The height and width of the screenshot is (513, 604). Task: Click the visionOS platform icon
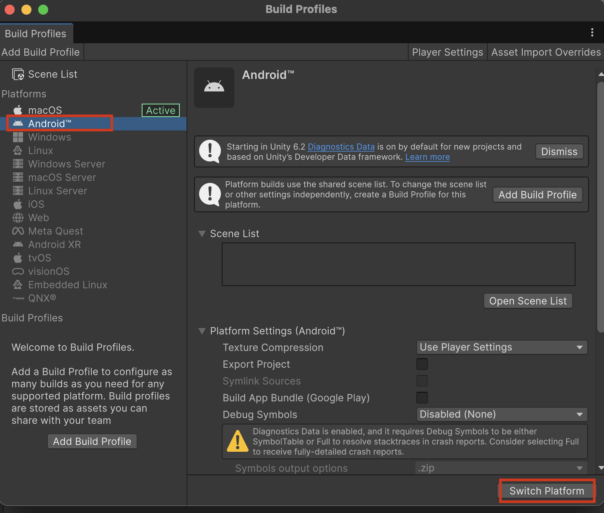tap(18, 271)
